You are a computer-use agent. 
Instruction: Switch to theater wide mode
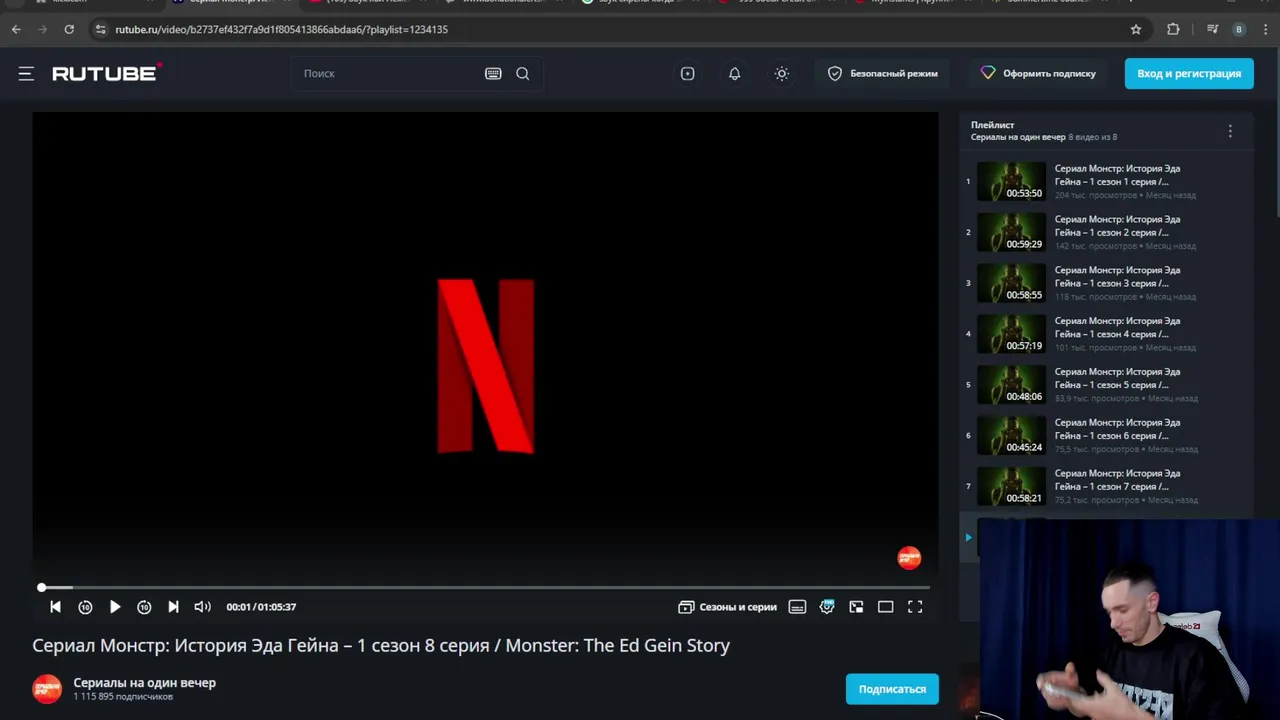tap(885, 607)
